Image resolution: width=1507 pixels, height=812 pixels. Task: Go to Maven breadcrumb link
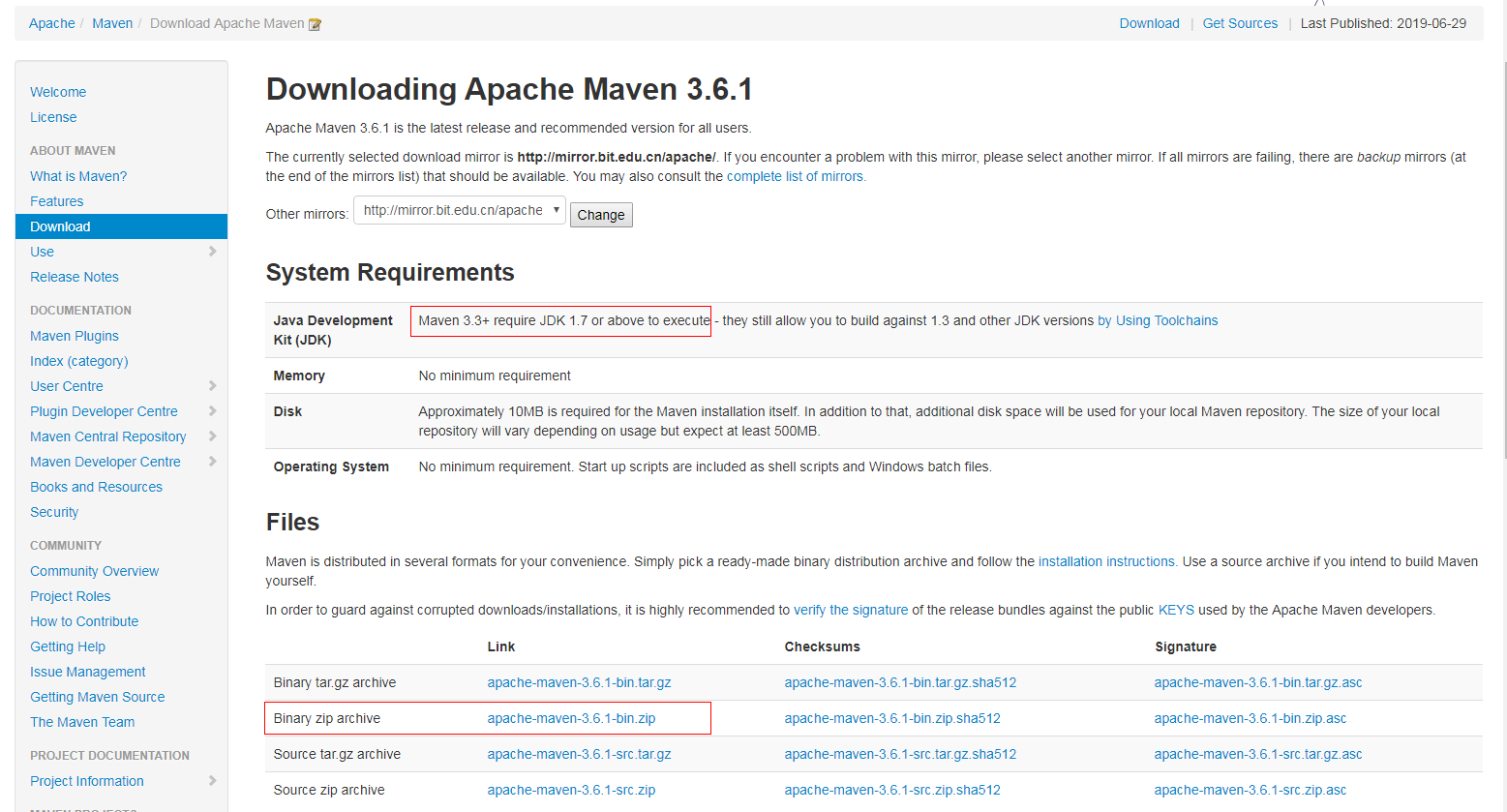coord(112,23)
